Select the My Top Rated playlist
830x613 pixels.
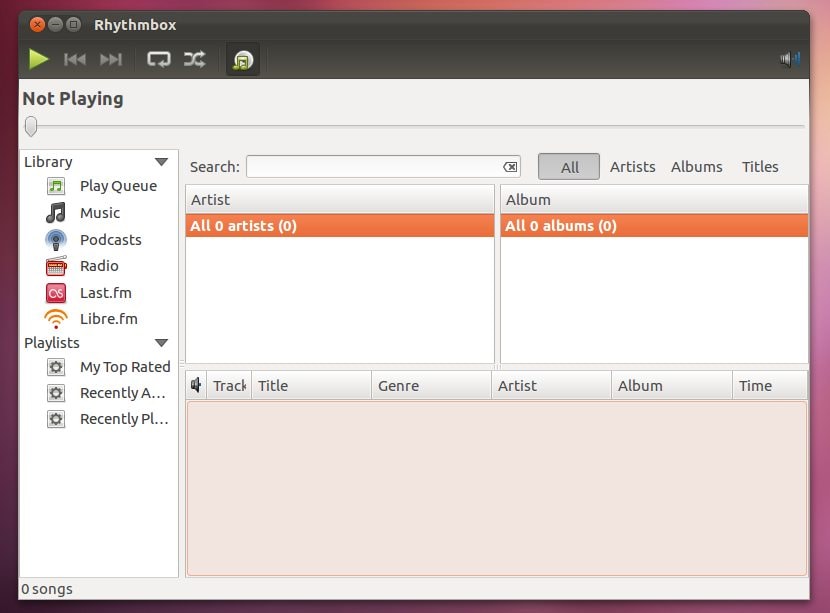(x=125, y=367)
